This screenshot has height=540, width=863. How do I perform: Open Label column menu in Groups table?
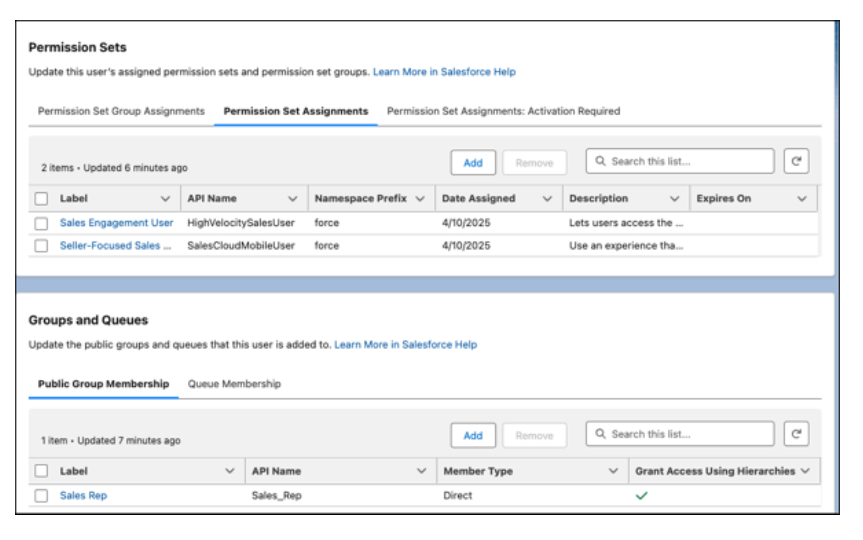coord(230,471)
